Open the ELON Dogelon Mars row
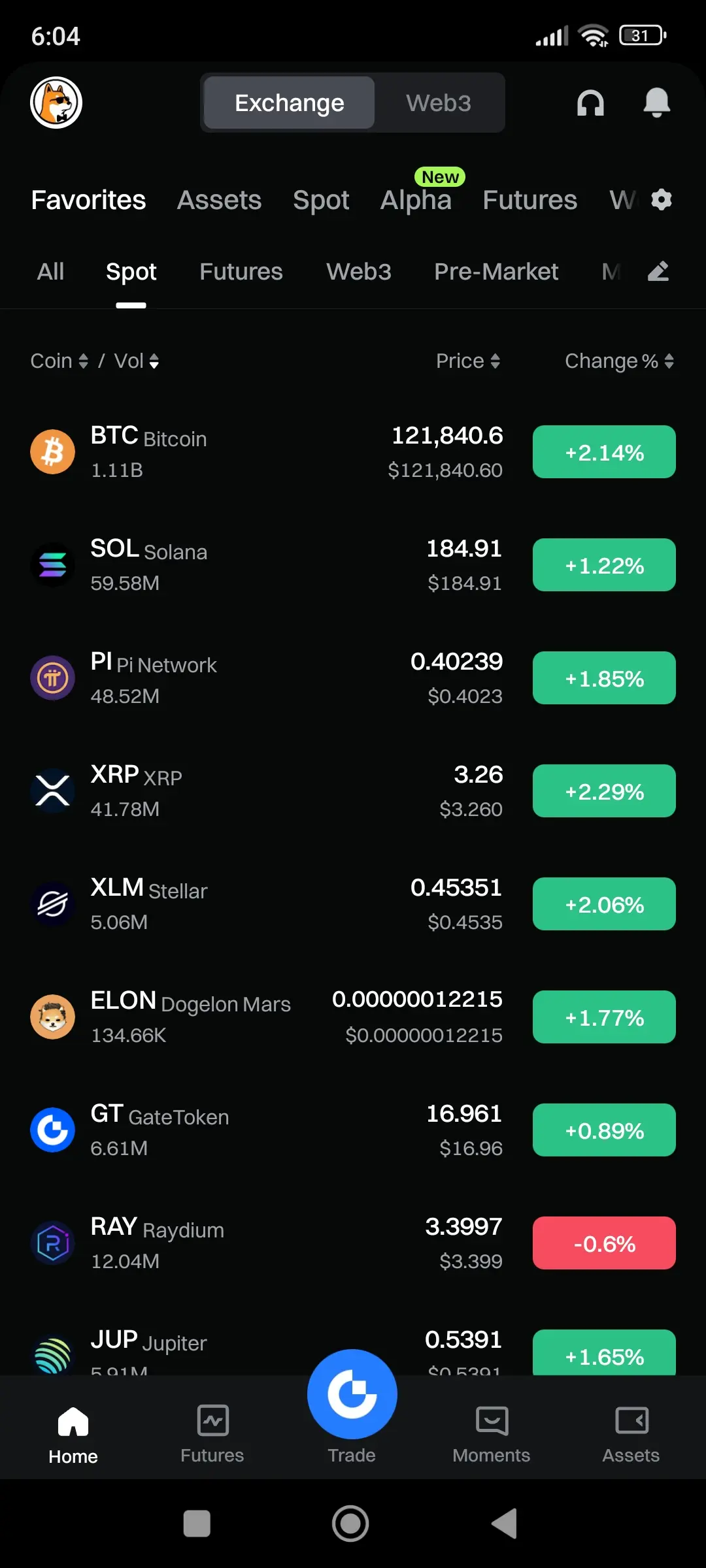 click(x=353, y=1017)
